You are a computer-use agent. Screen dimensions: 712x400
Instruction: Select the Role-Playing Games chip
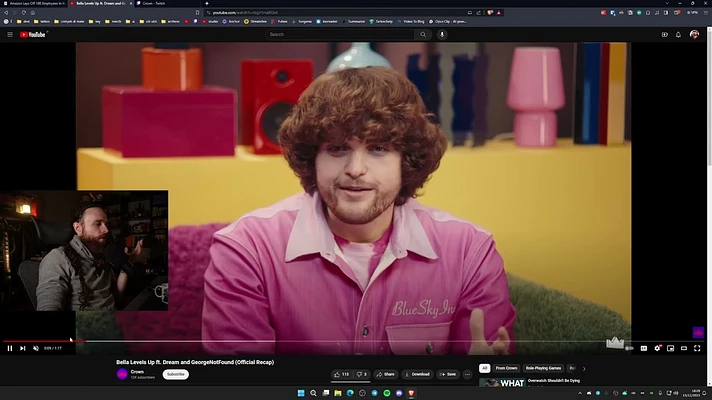(544, 368)
